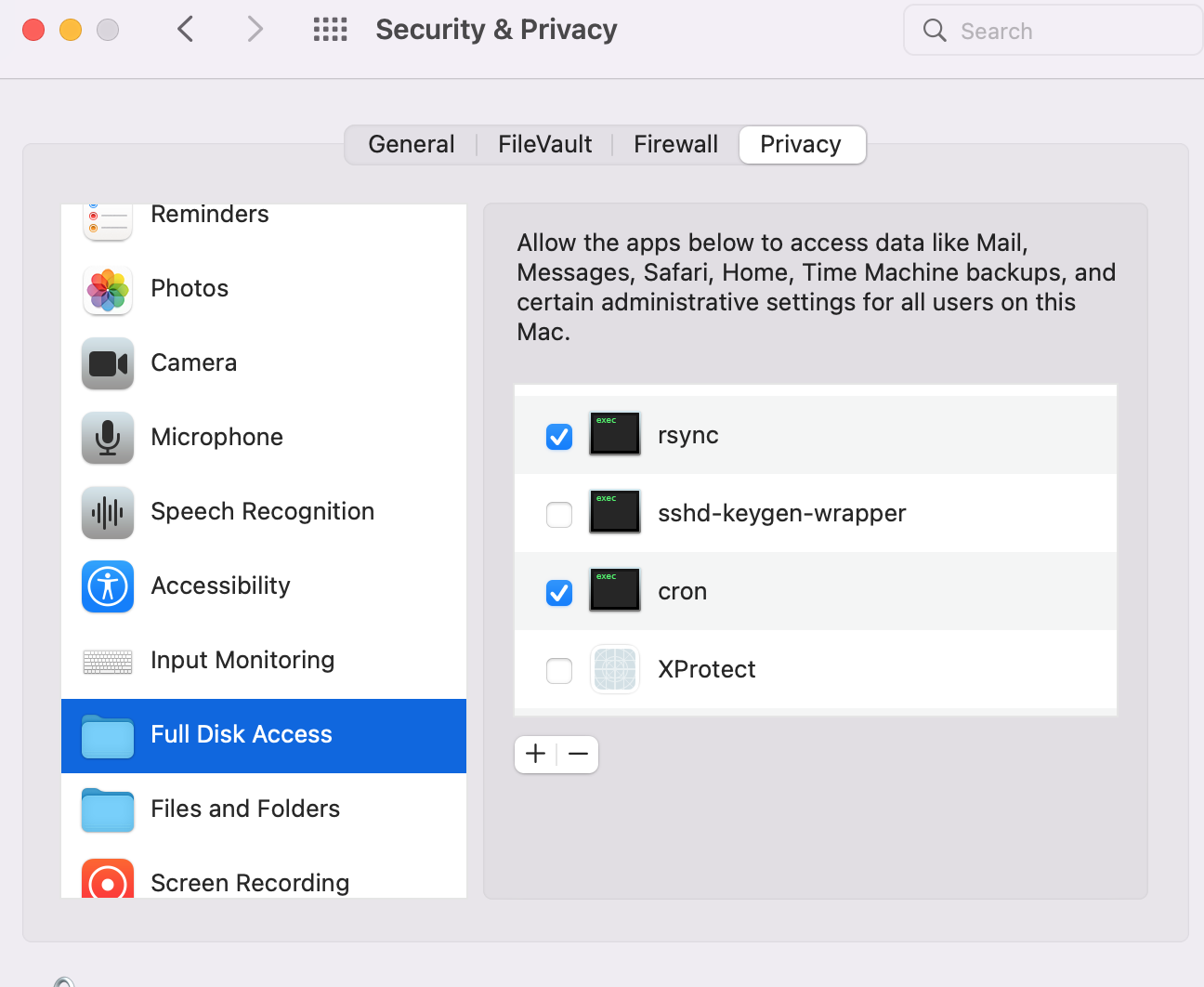Viewport: 1204px width, 987px height.
Task: Enable the XProtect checkbox
Action: click(559, 670)
